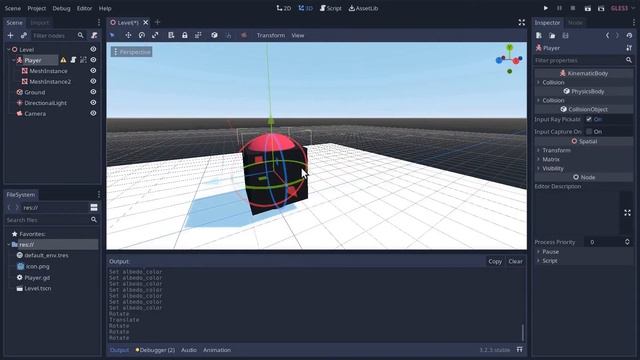Image resolution: width=640 pixels, height=360 pixels.
Task: Create a new resource in Inspector
Action: [x=539, y=36]
